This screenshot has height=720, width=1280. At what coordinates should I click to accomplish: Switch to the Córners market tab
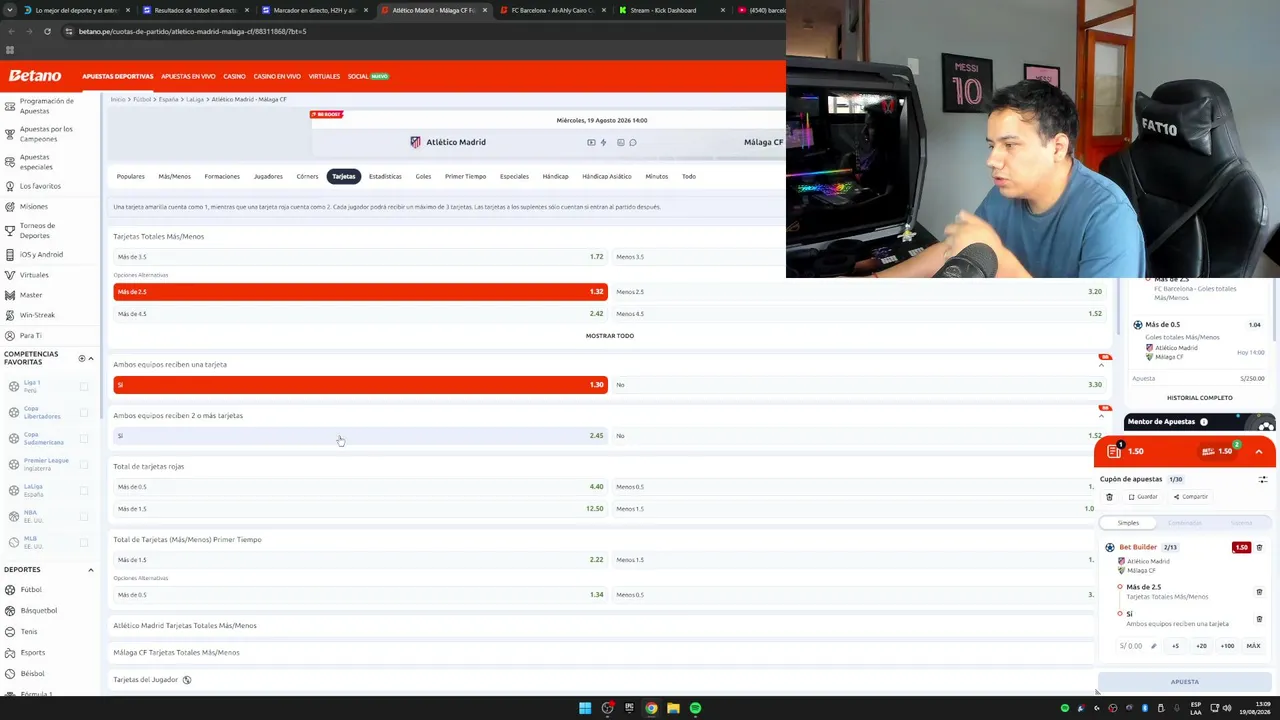307,177
